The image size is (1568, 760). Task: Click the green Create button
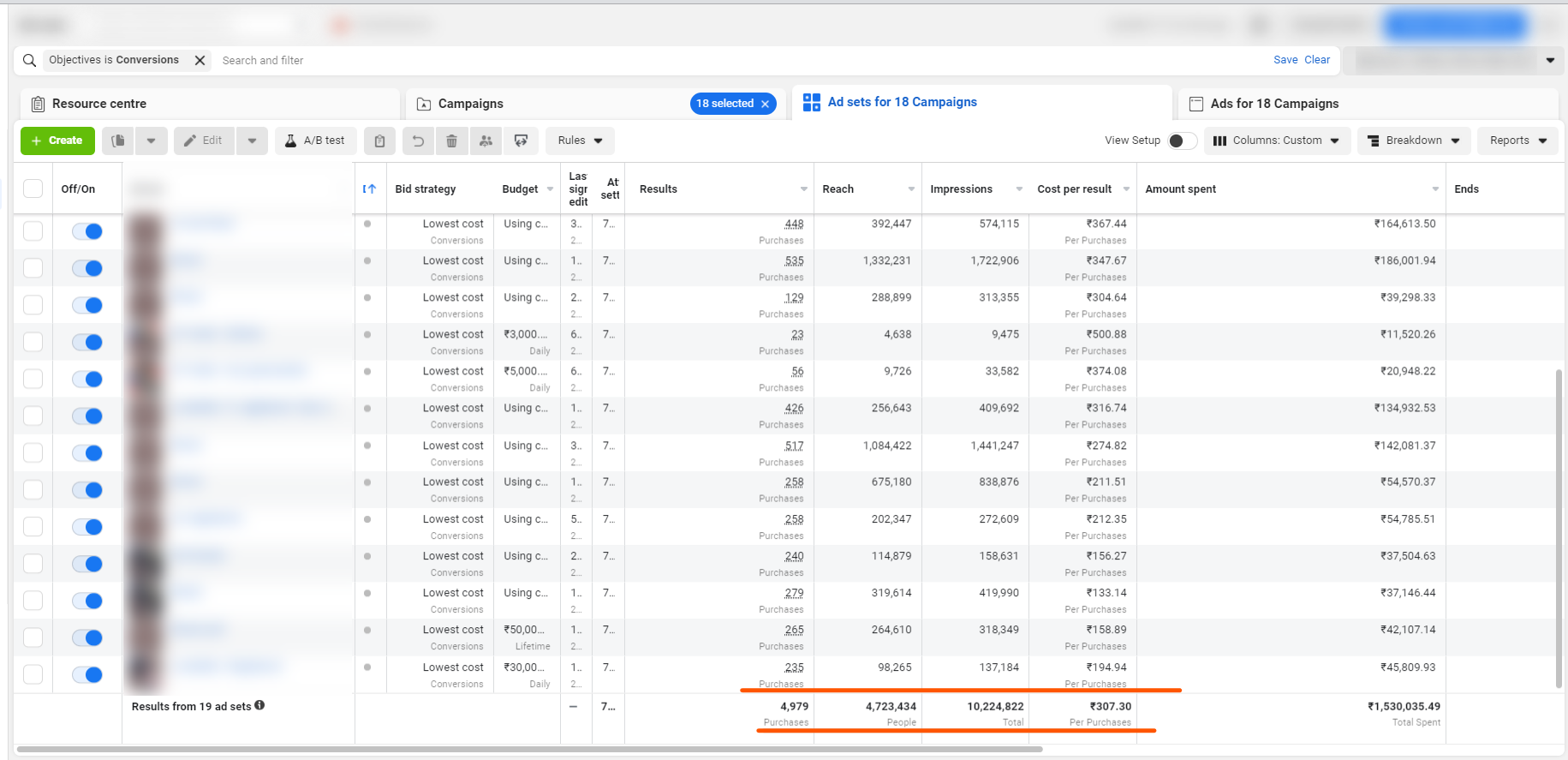click(57, 141)
